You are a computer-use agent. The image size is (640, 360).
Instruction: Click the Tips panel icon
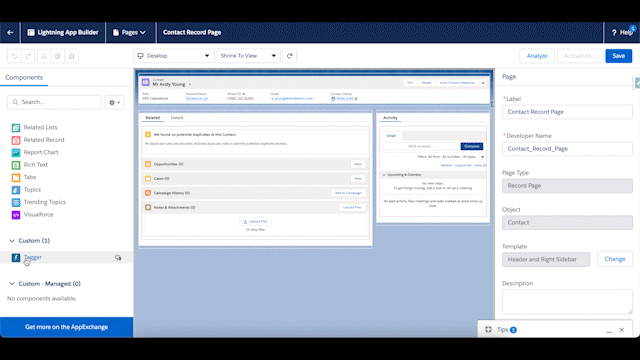click(x=488, y=329)
